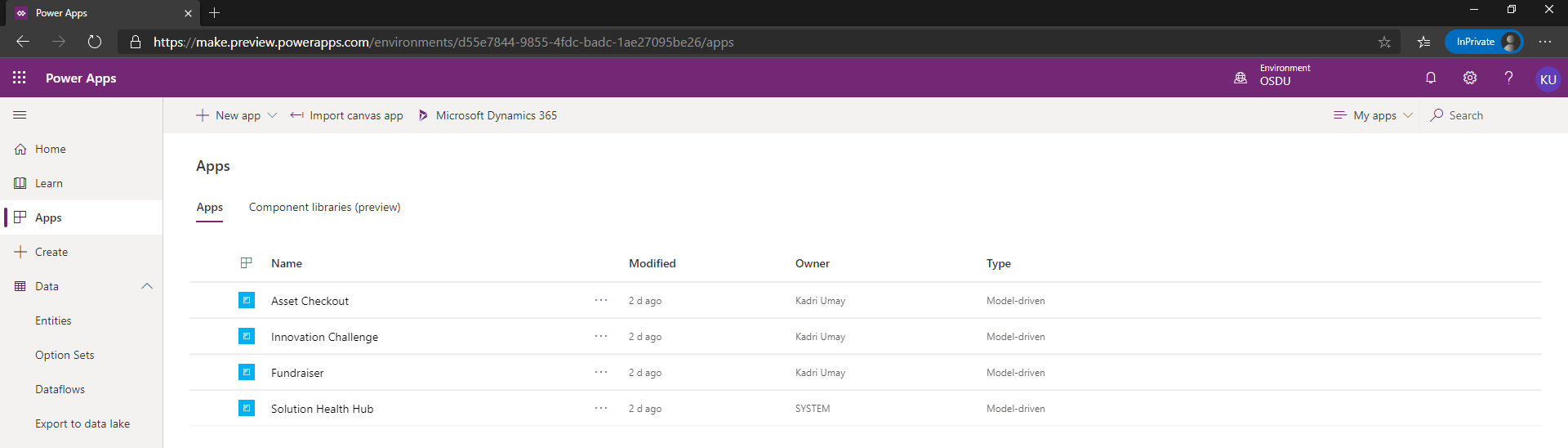Click the app type column header icon
Screen dimensions: 1568x448
coord(246,263)
